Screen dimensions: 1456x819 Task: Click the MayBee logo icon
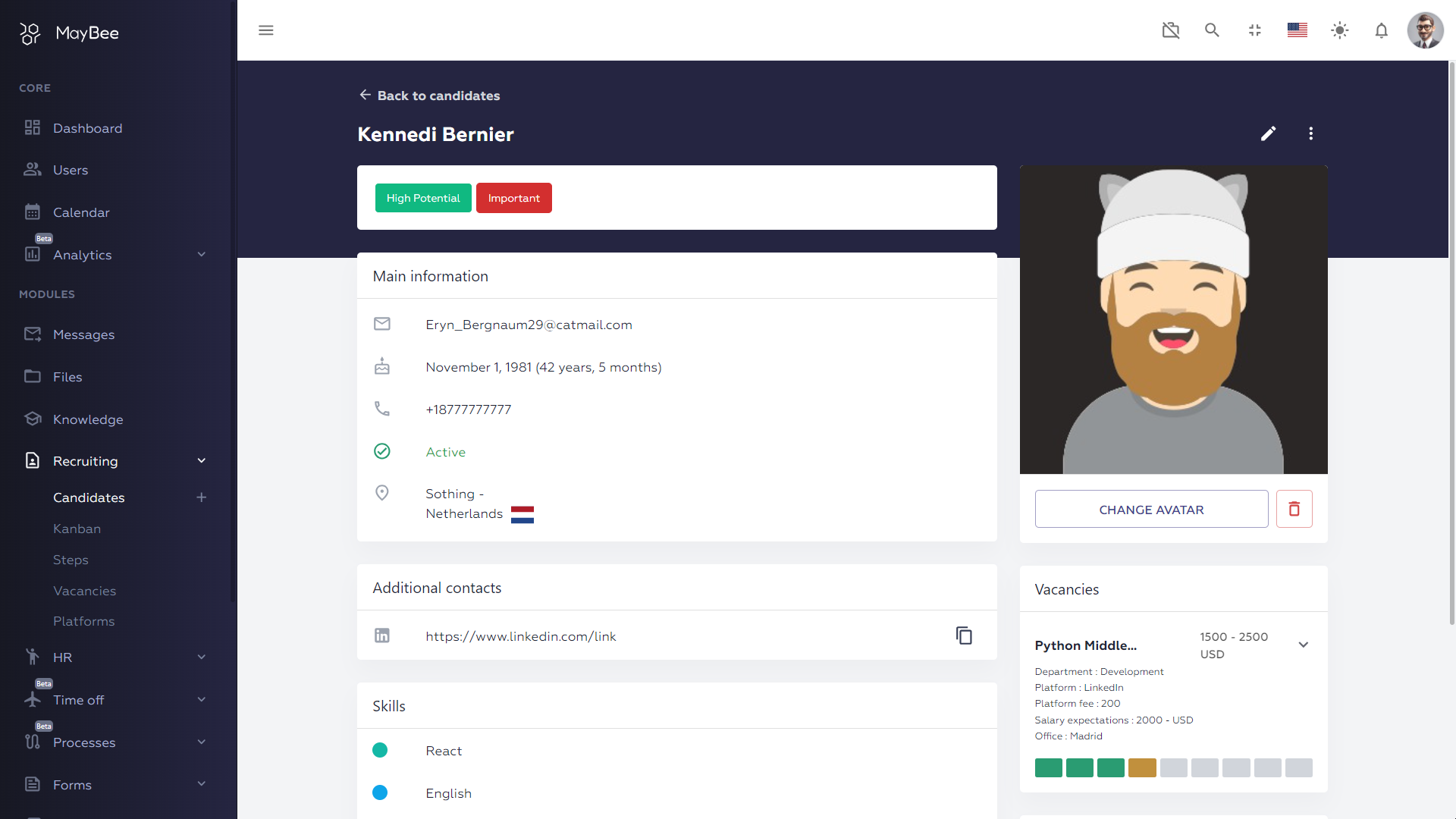(x=30, y=33)
